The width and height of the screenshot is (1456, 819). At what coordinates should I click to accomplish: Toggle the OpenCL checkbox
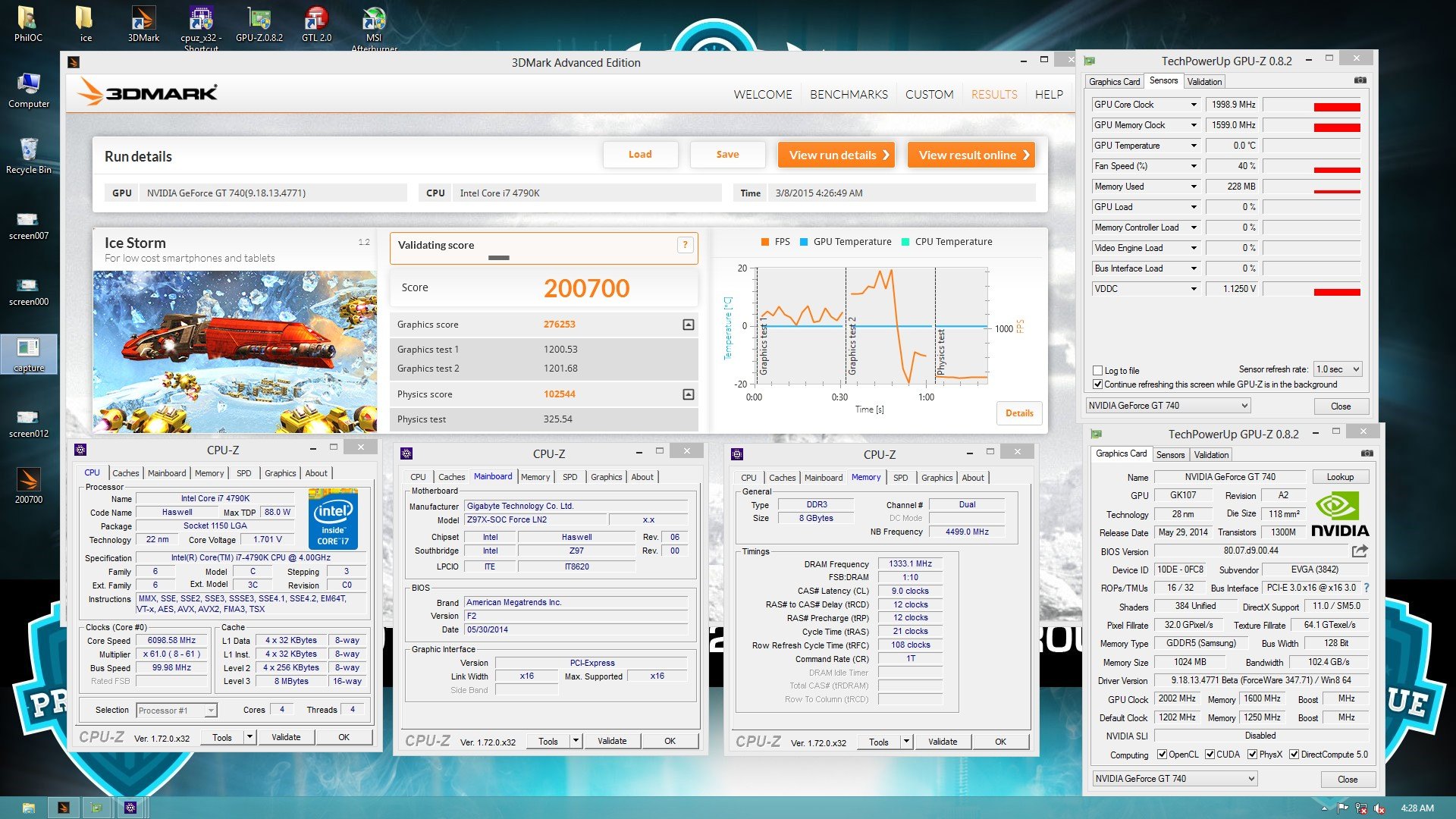click(x=1162, y=755)
